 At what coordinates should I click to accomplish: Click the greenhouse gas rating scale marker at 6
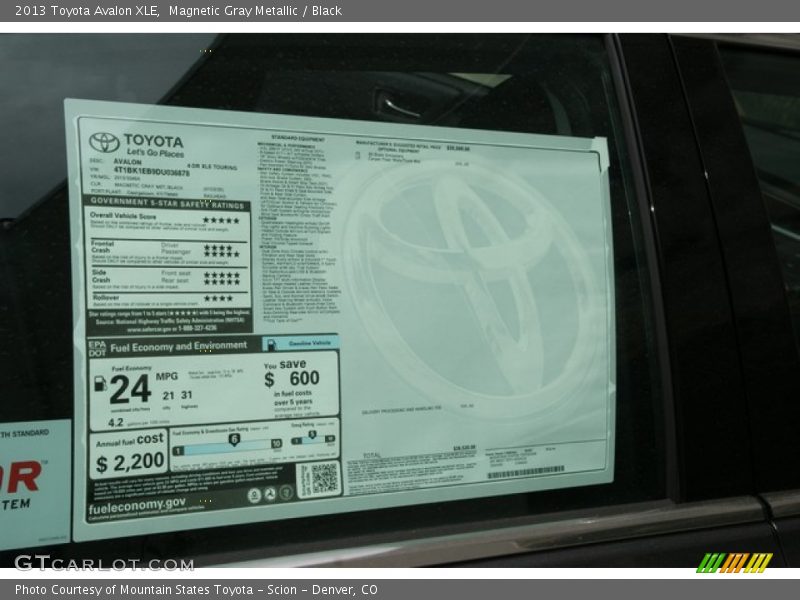point(234,438)
